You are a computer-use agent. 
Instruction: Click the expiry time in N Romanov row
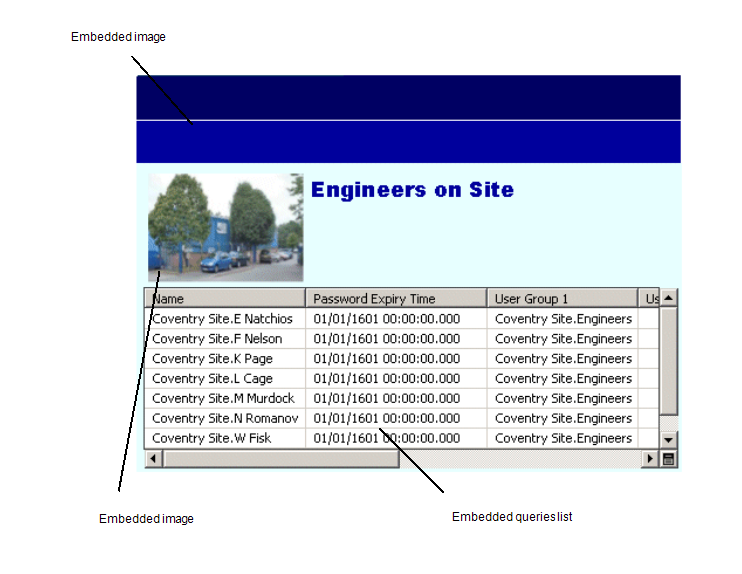click(x=396, y=418)
